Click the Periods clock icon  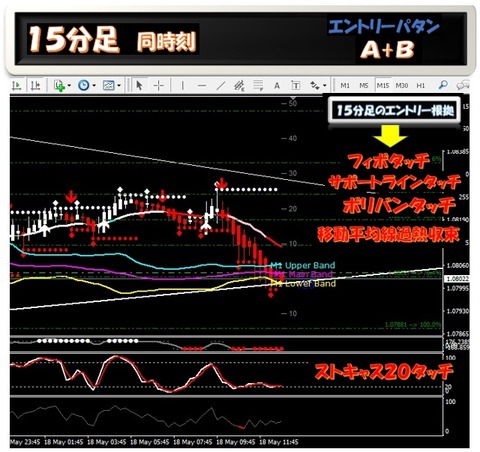(x=84, y=86)
